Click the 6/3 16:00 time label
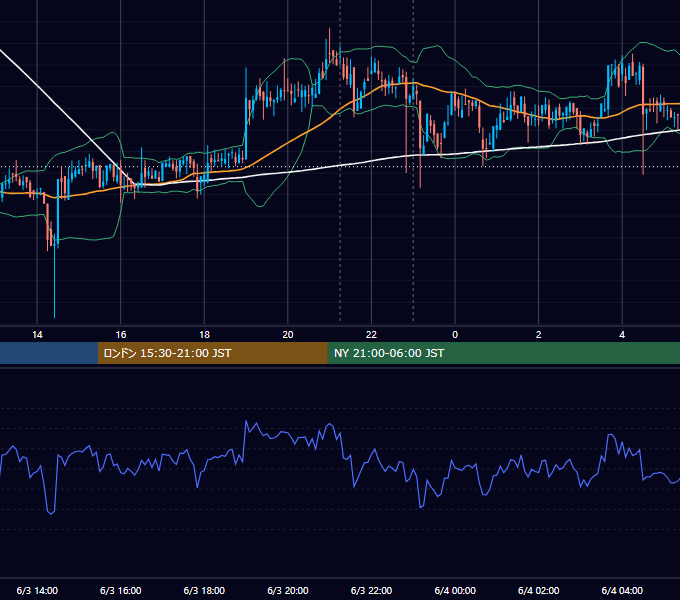The image size is (680, 600). (121, 590)
